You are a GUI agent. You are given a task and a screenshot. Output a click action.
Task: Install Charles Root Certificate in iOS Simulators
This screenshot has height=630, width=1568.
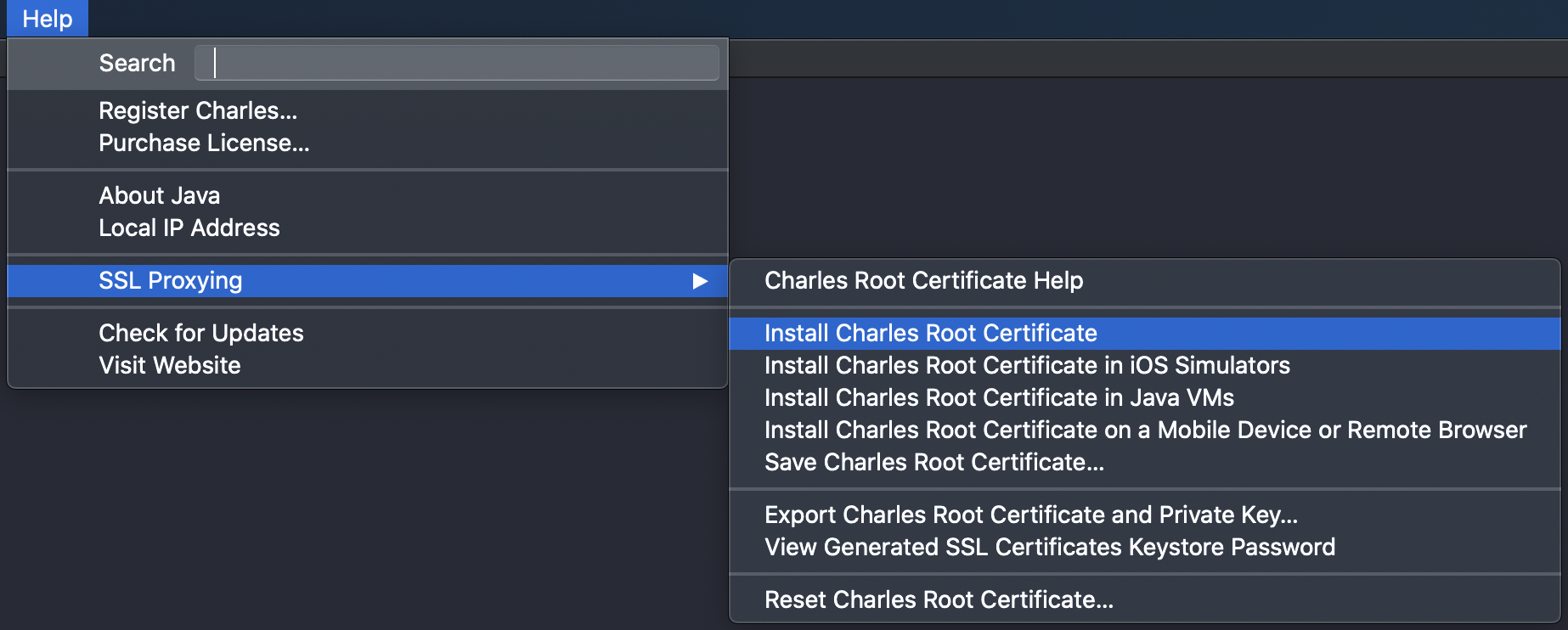[x=1145, y=366]
